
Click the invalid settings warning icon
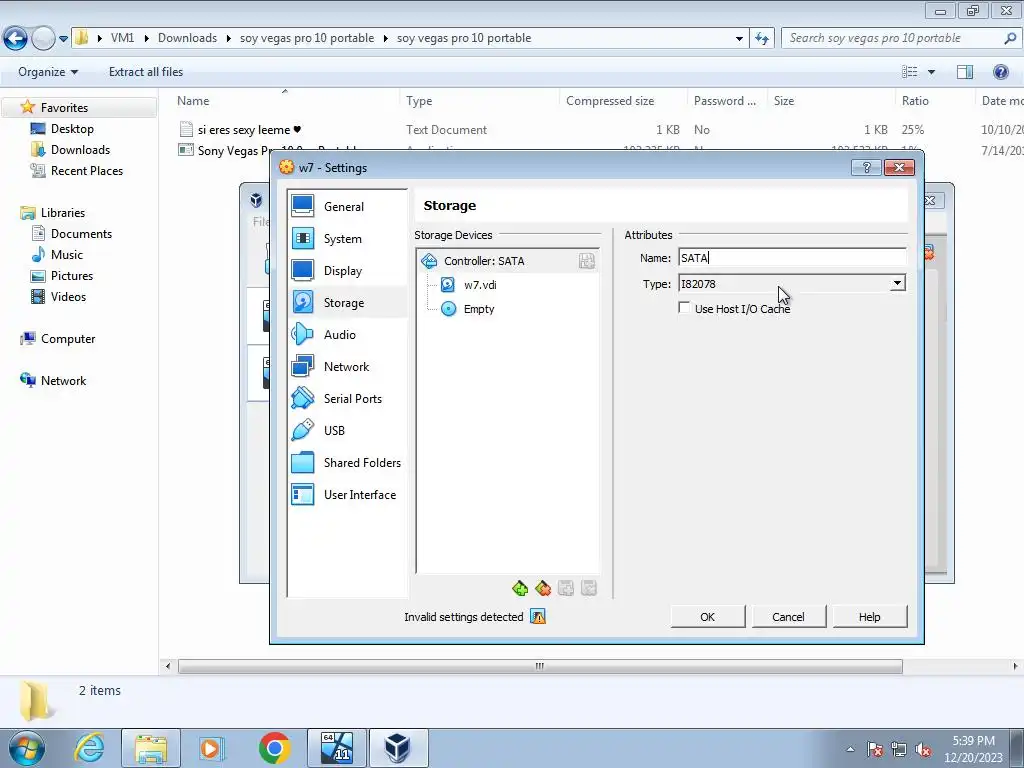[x=537, y=616]
